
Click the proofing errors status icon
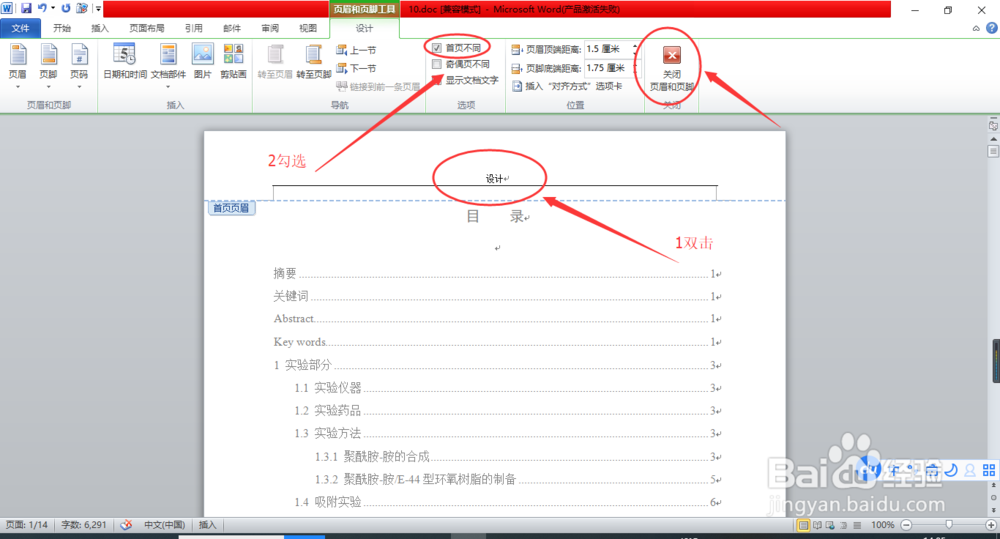[x=126, y=525]
